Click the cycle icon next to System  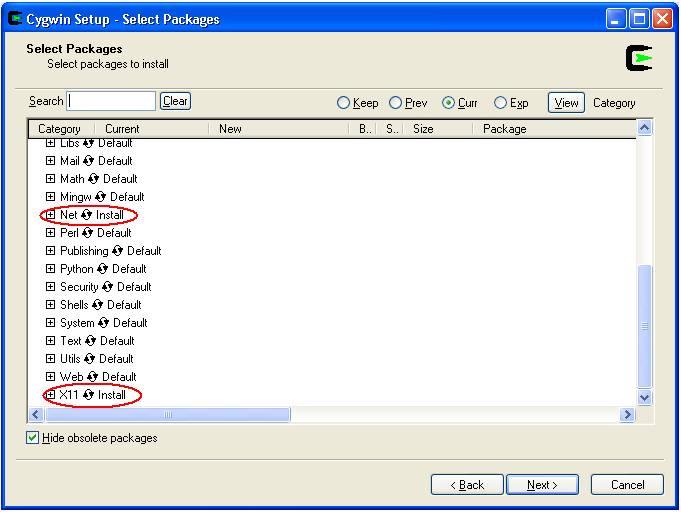(103, 323)
